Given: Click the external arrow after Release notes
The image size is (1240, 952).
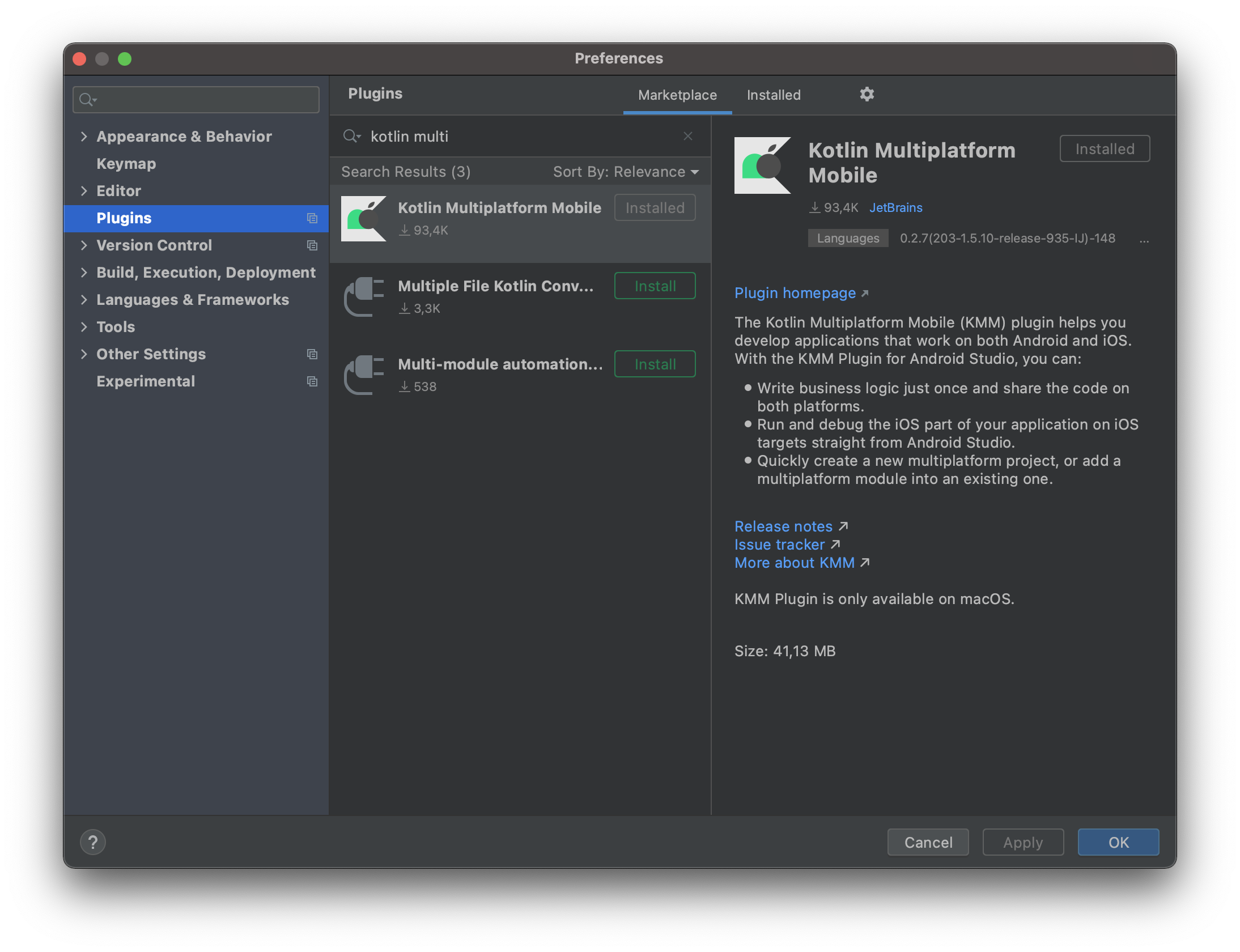Looking at the screenshot, I should (844, 526).
